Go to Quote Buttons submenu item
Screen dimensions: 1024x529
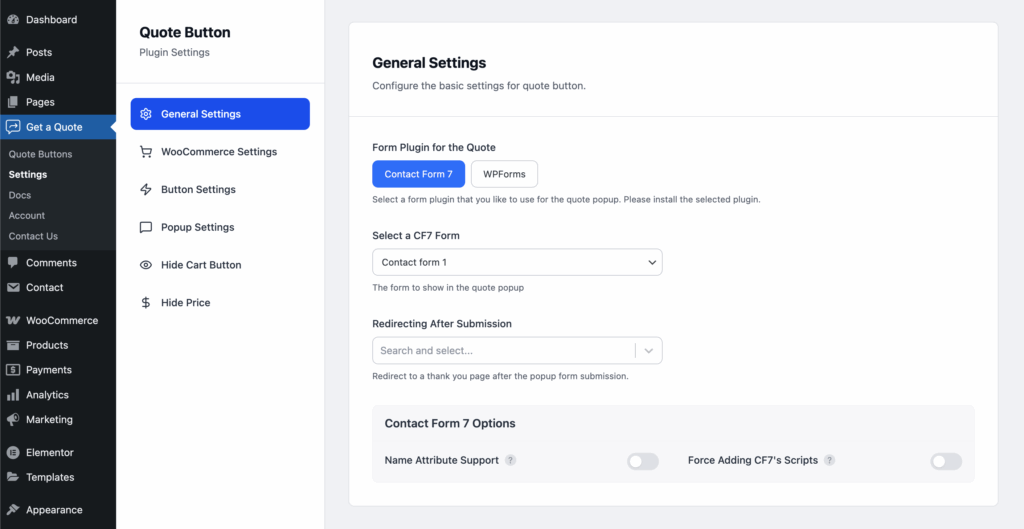[40, 155]
